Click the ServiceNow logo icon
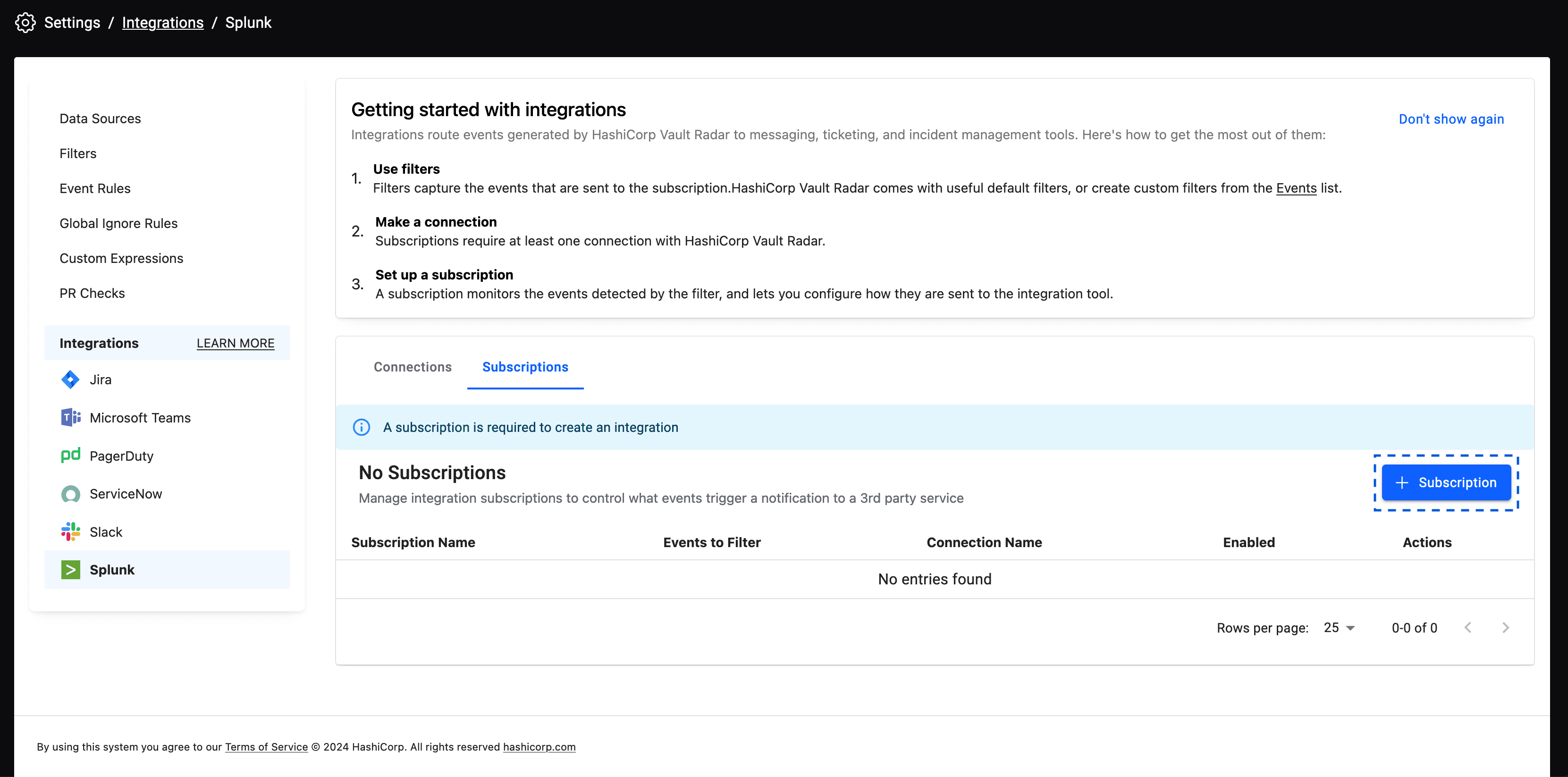The height and width of the screenshot is (777, 1568). [71, 494]
